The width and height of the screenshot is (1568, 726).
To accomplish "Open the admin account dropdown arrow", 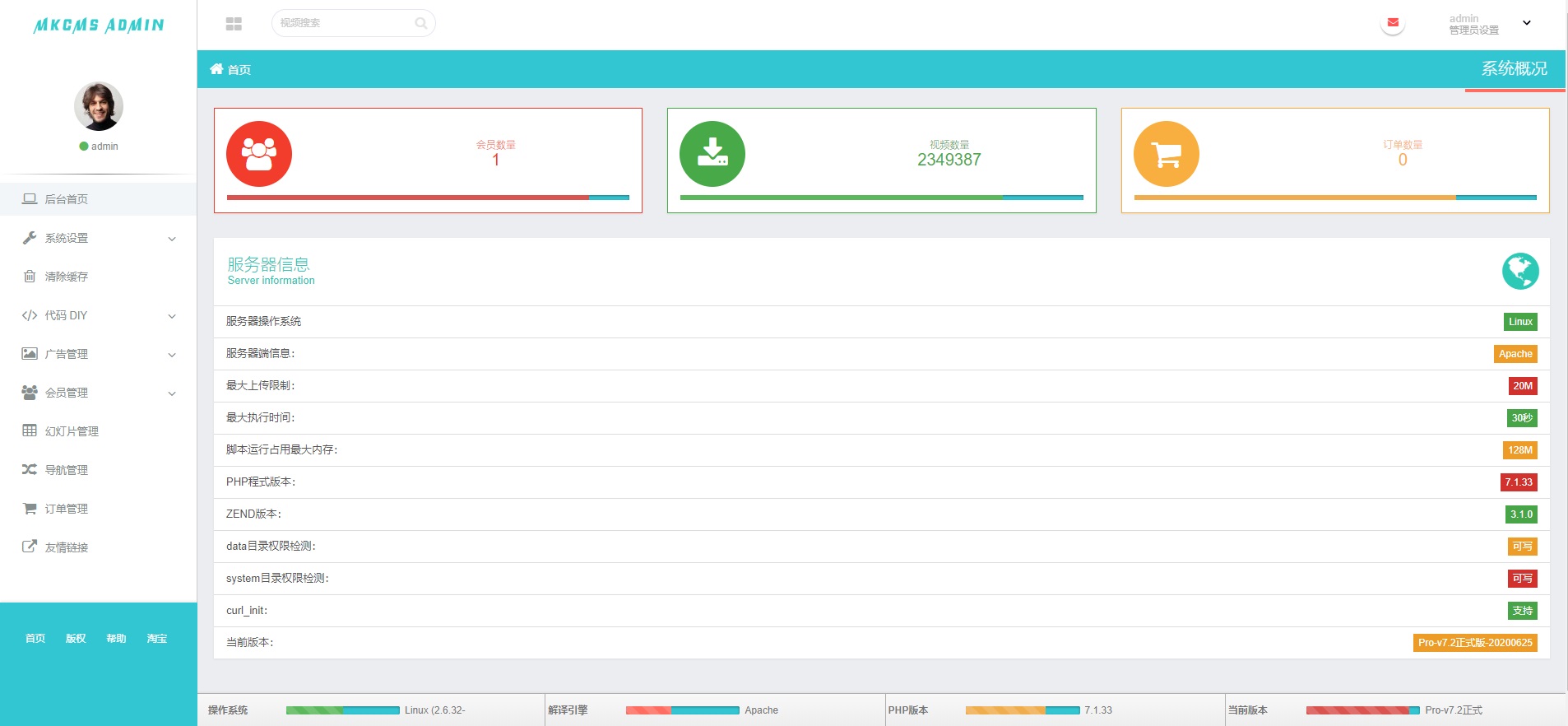I will pyautogui.click(x=1527, y=23).
